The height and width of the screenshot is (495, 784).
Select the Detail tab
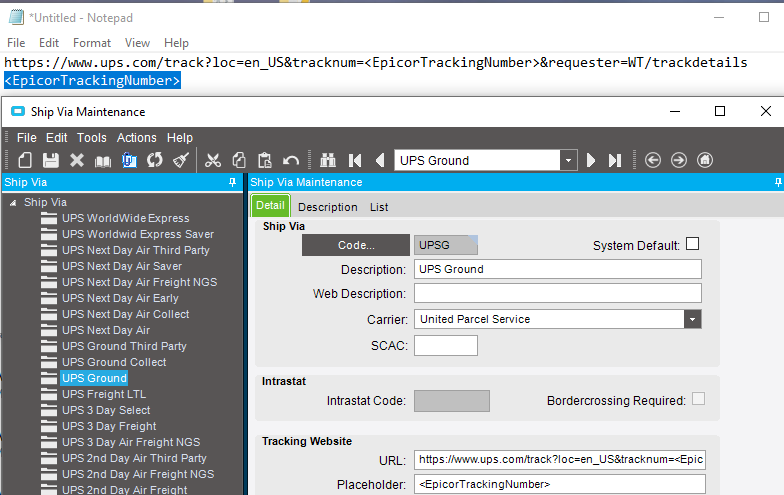[270, 206]
